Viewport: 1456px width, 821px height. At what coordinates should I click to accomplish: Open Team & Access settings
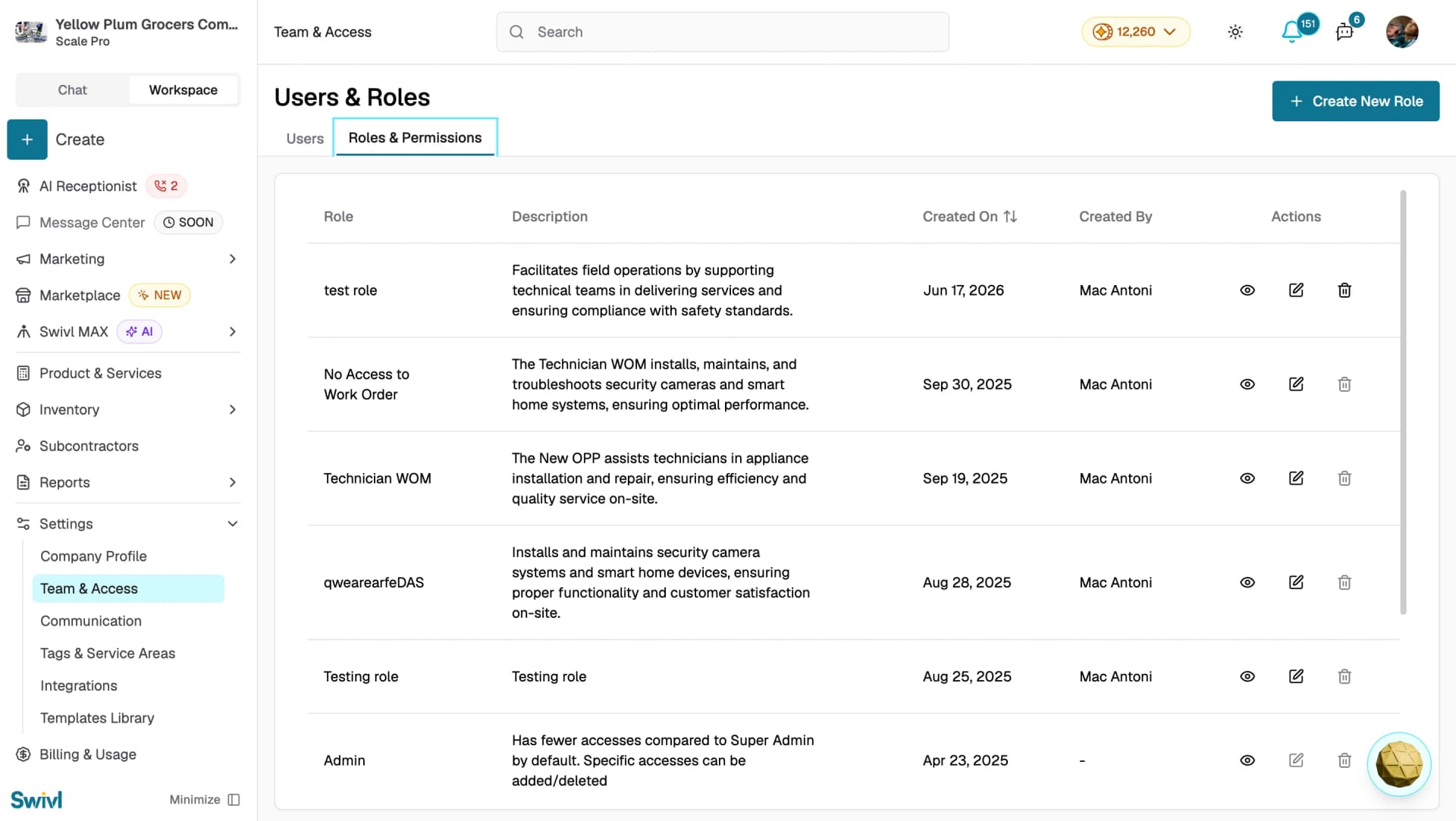coord(128,589)
